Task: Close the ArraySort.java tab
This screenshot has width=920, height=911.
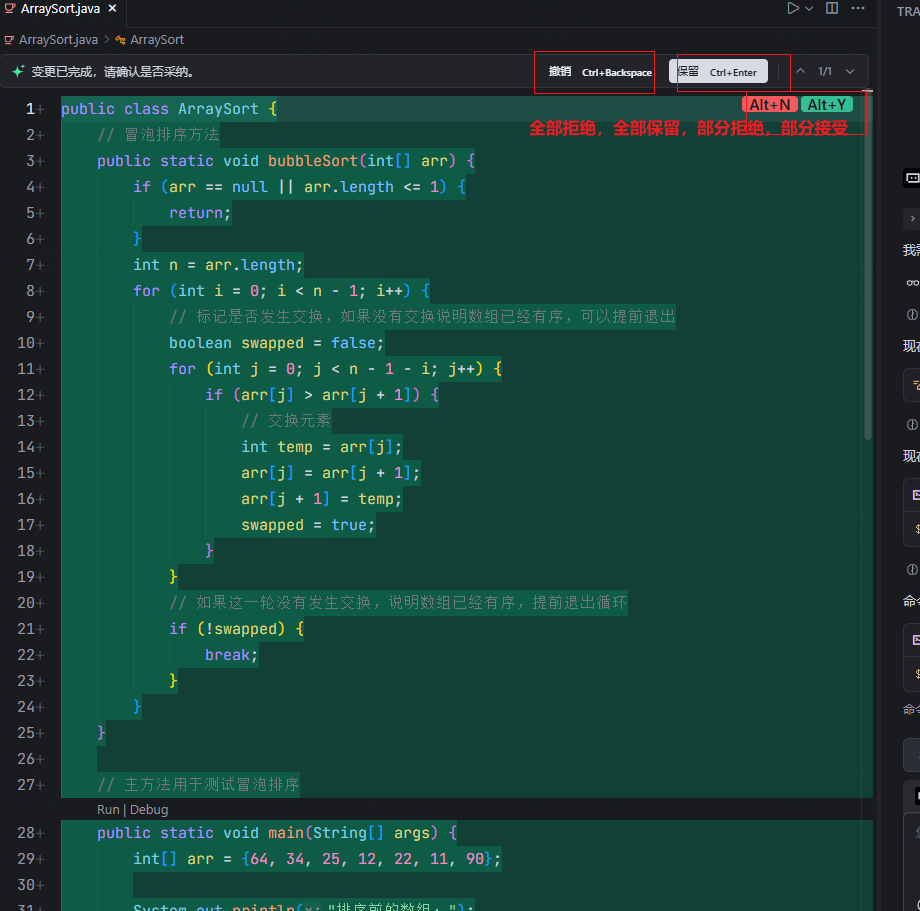Action: [112, 9]
